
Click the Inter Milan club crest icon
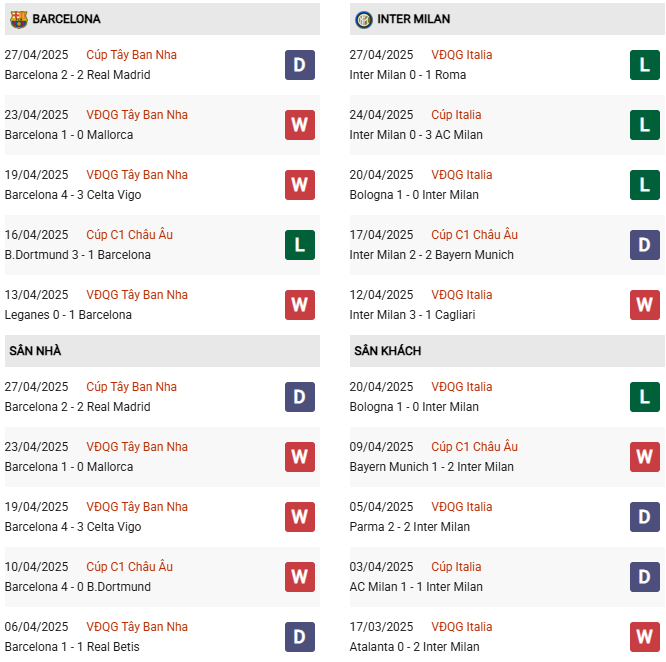tap(363, 19)
